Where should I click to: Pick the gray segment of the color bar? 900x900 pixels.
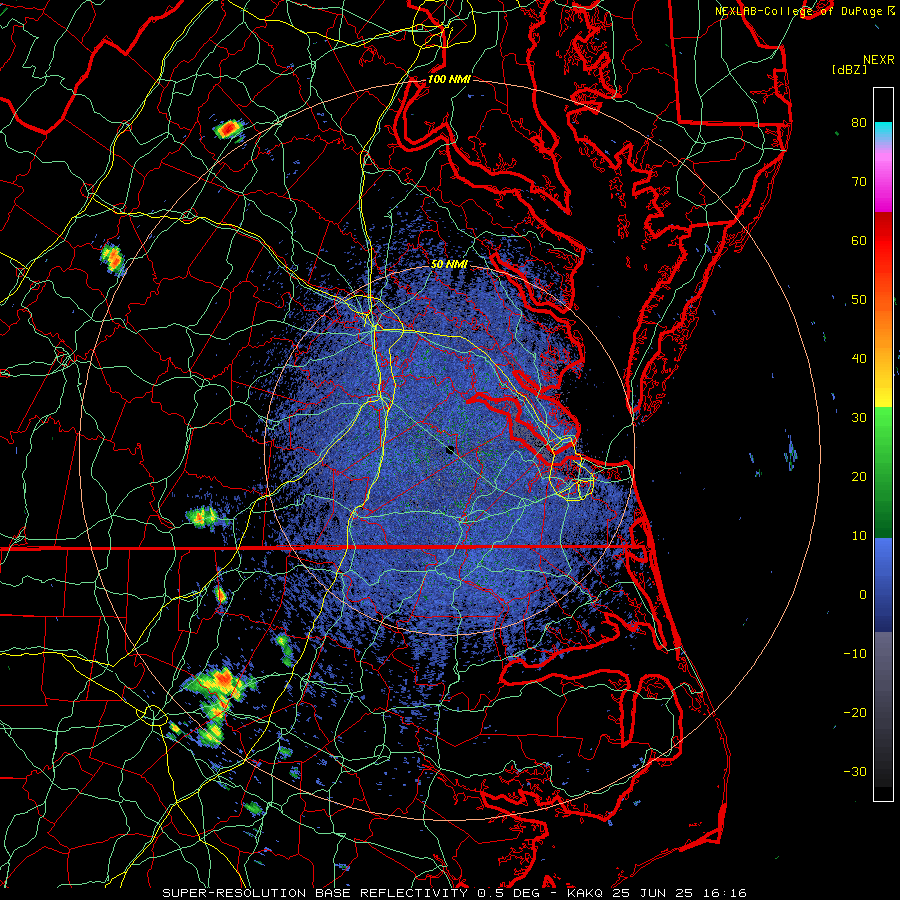883,709
